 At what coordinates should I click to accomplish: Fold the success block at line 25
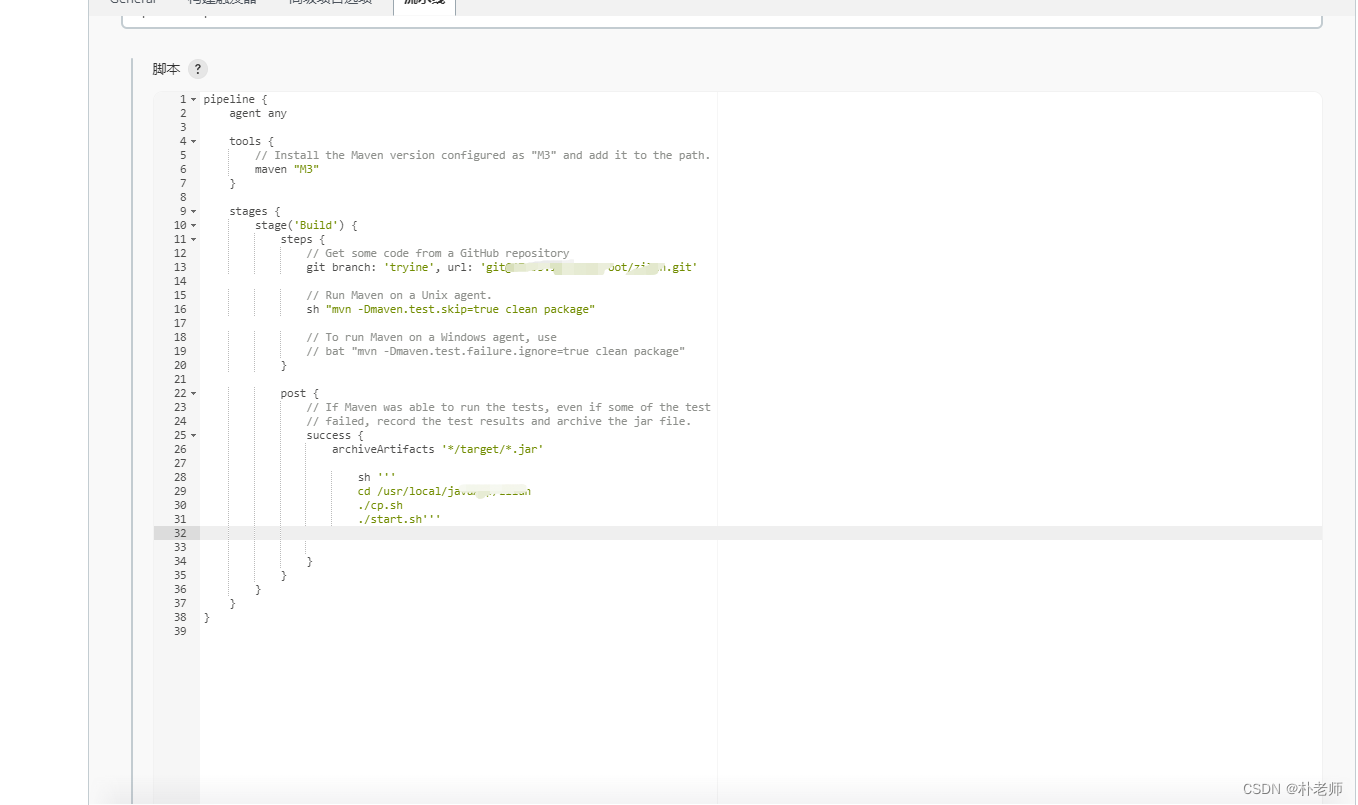[194, 435]
